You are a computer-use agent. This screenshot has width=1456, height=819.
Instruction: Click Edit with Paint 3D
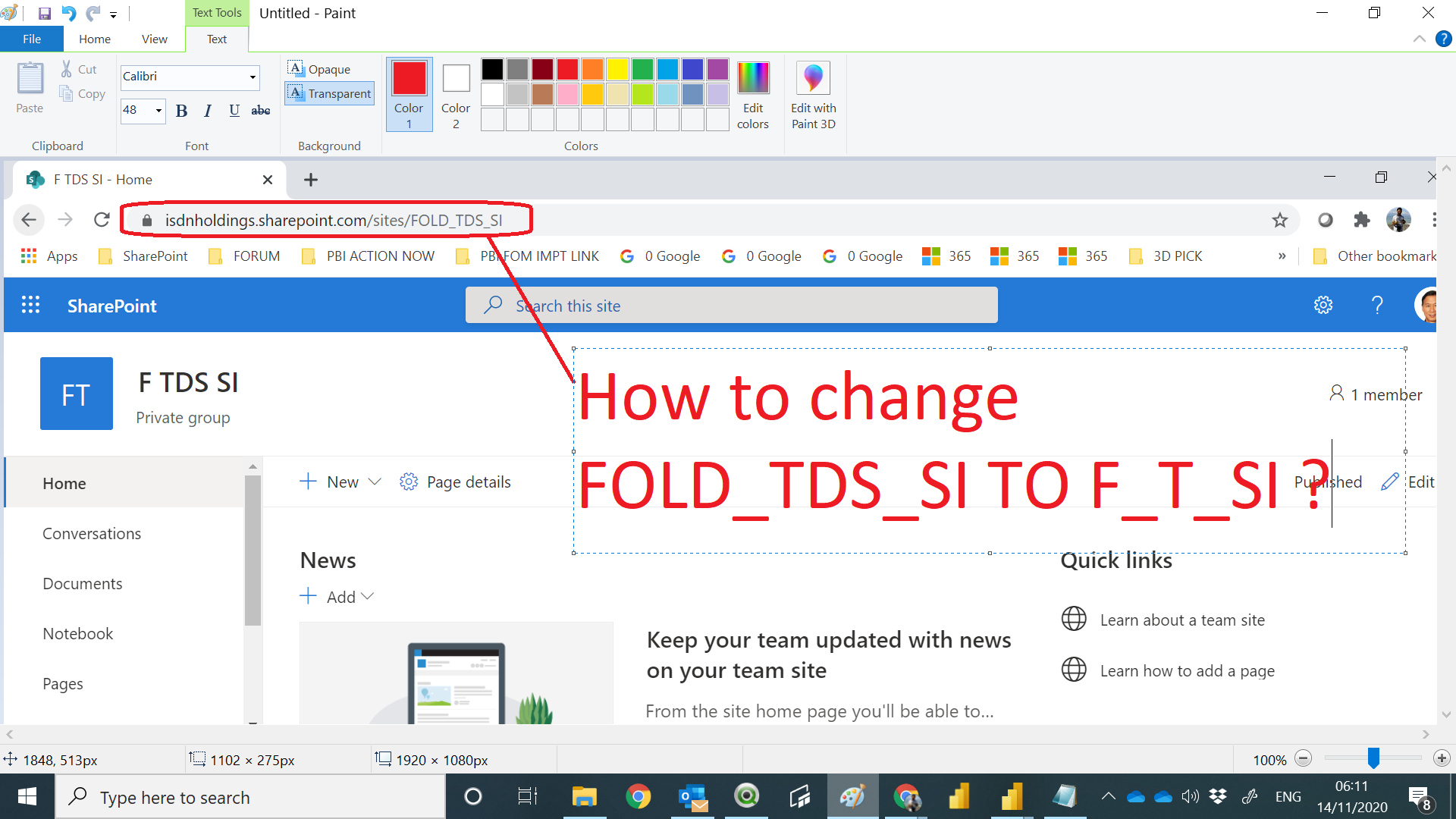point(813,95)
